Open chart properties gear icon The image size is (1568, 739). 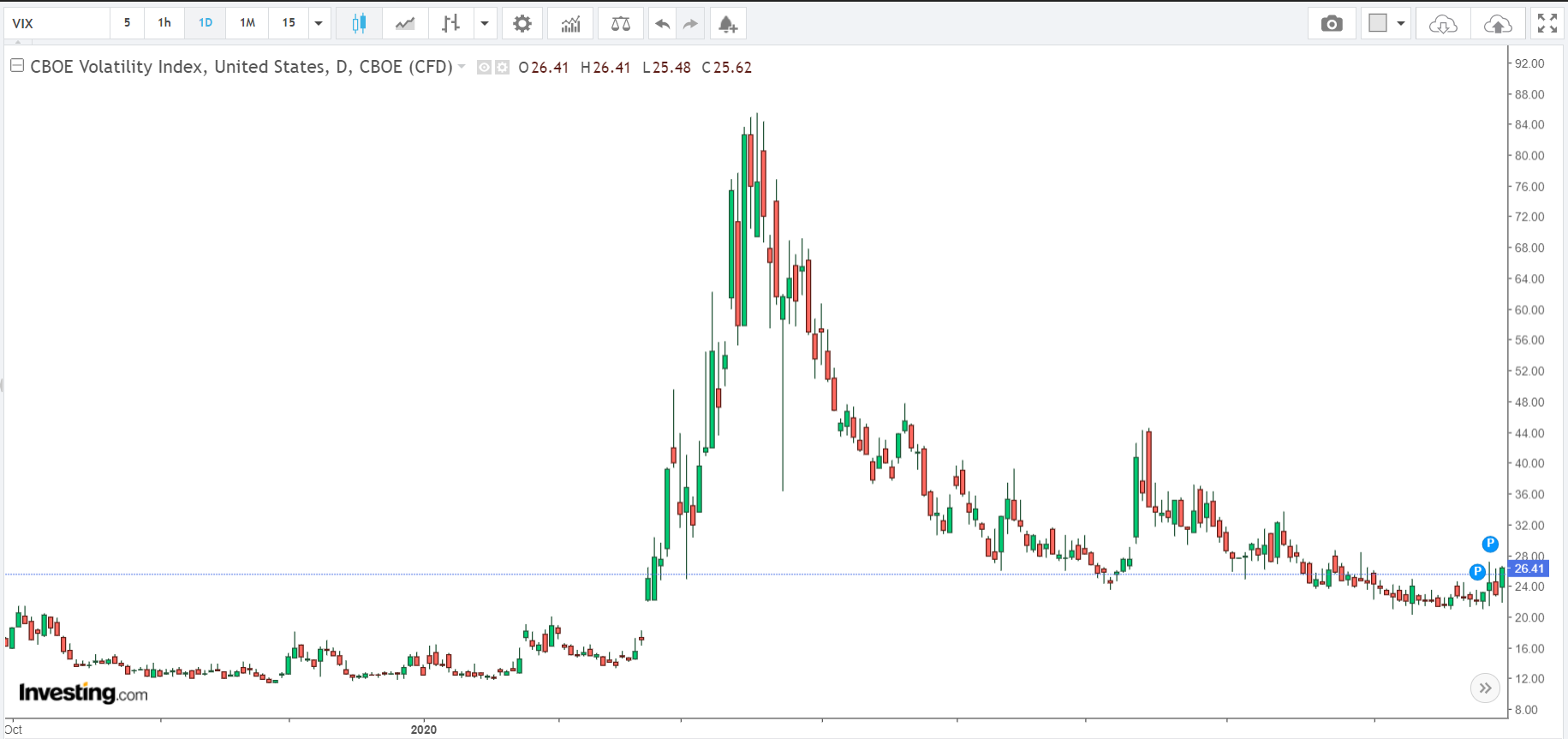(522, 24)
